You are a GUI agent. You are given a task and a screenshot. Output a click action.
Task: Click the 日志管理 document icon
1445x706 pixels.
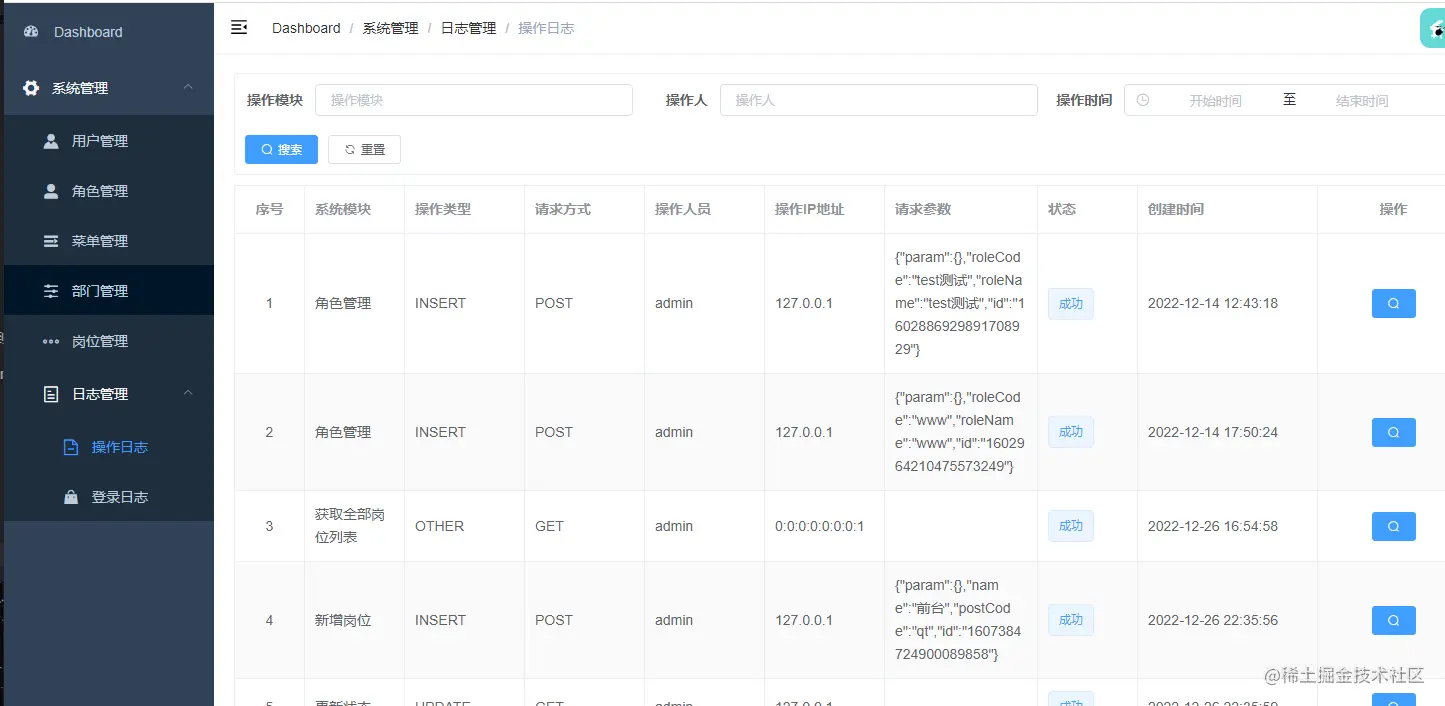click(x=51, y=394)
